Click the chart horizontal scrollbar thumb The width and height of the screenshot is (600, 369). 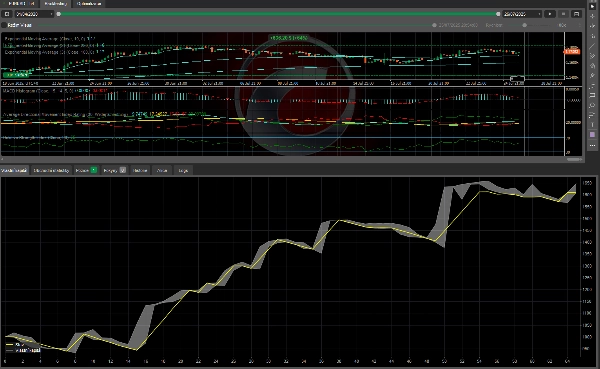coord(574,159)
